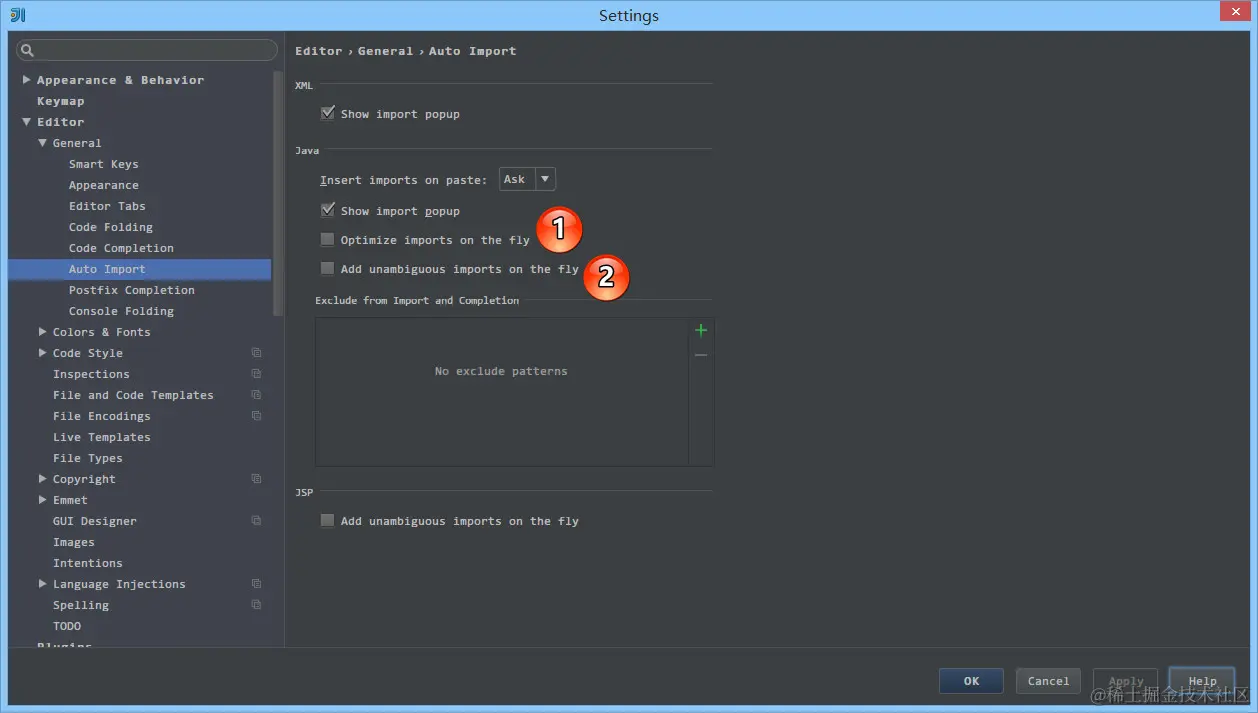Click the modified-settings icon beside Code Style
The width and height of the screenshot is (1258, 713).
[x=256, y=352]
